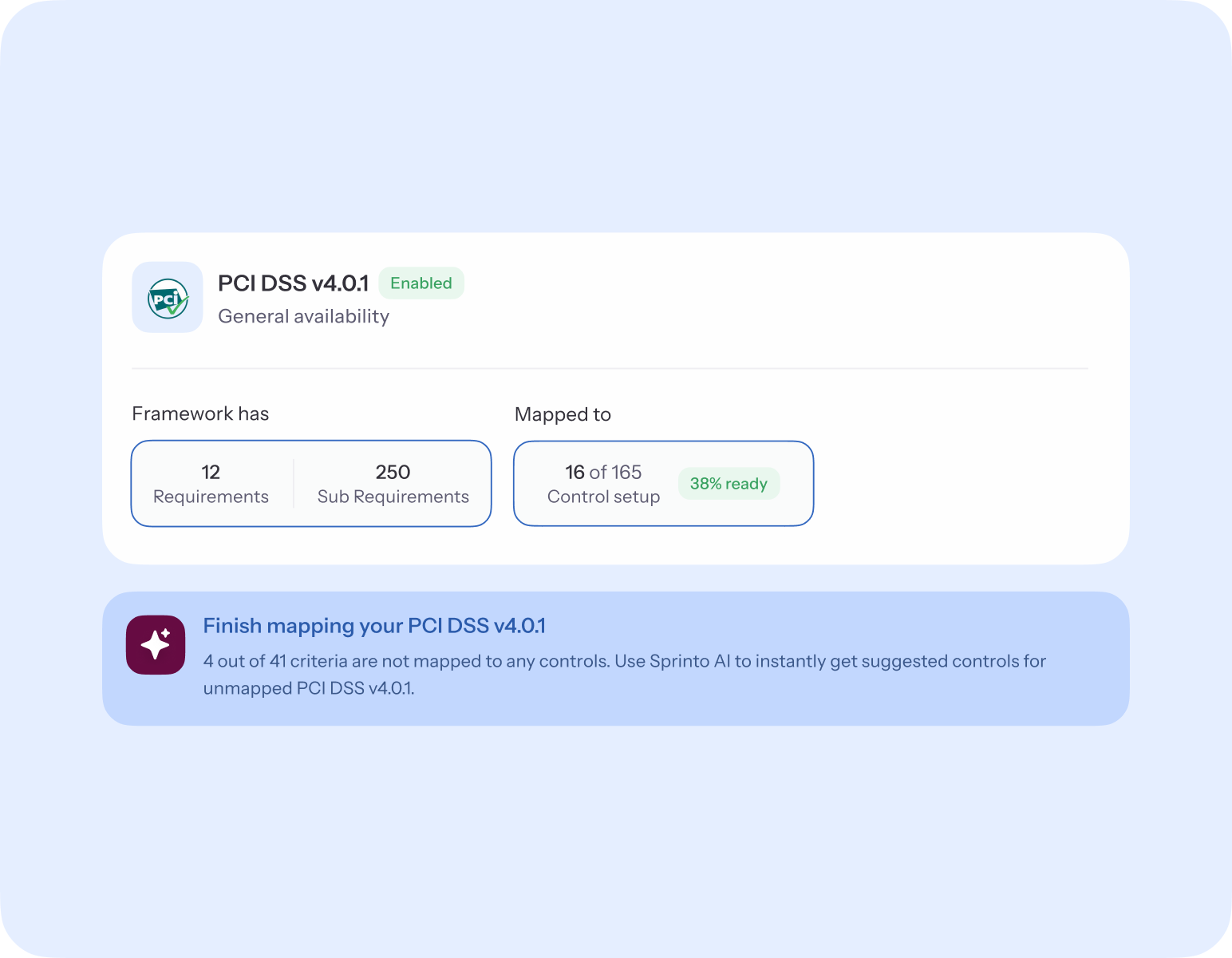Viewport: 1232px width, 958px height.
Task: Click the Sprinto AI sparkle icon
Action: [x=156, y=645]
